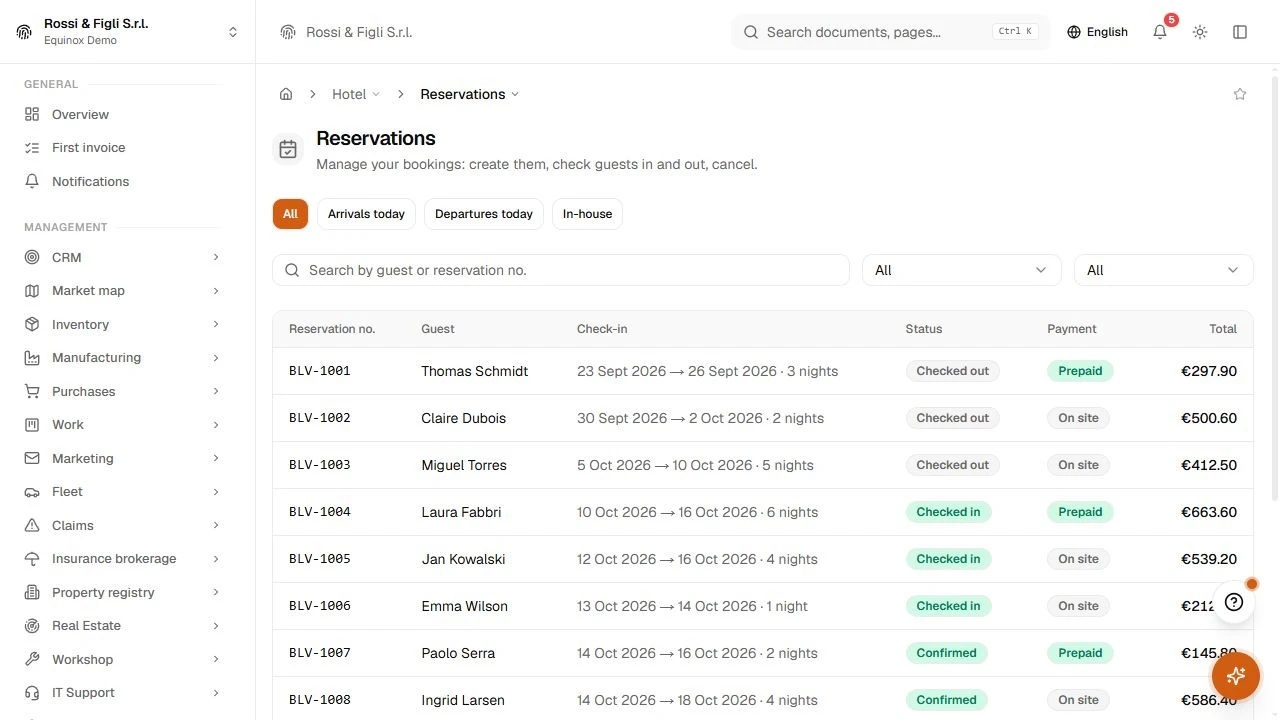Expand the Fleet submenu chevron

[x=216, y=492]
